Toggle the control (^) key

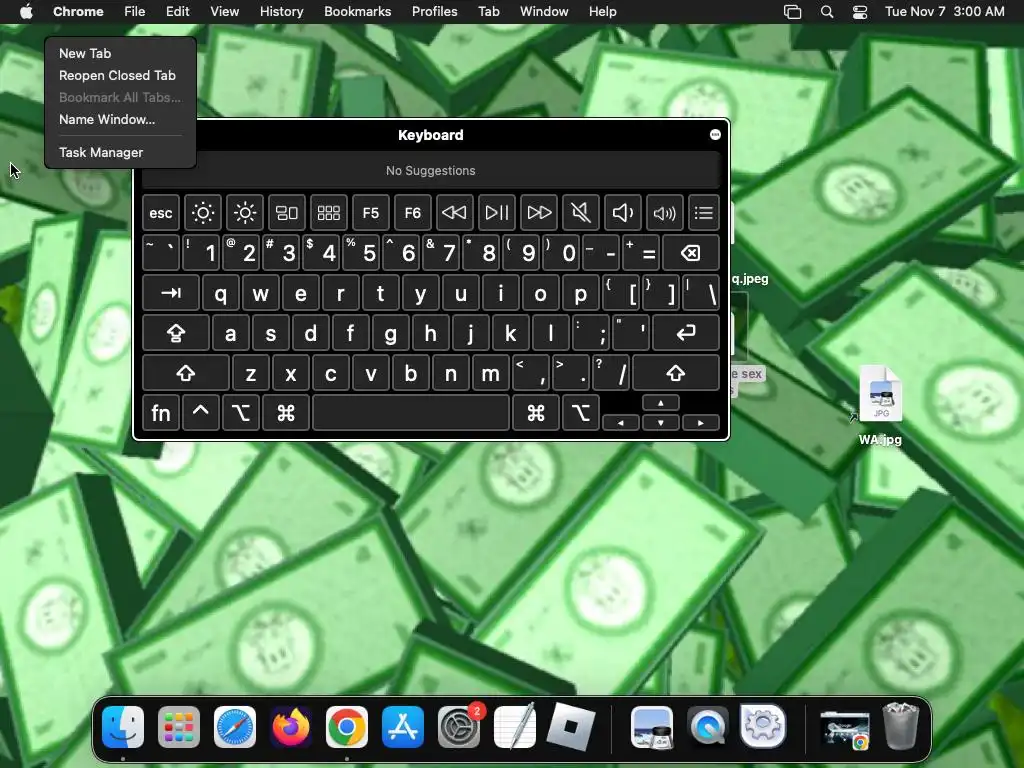(x=200, y=413)
